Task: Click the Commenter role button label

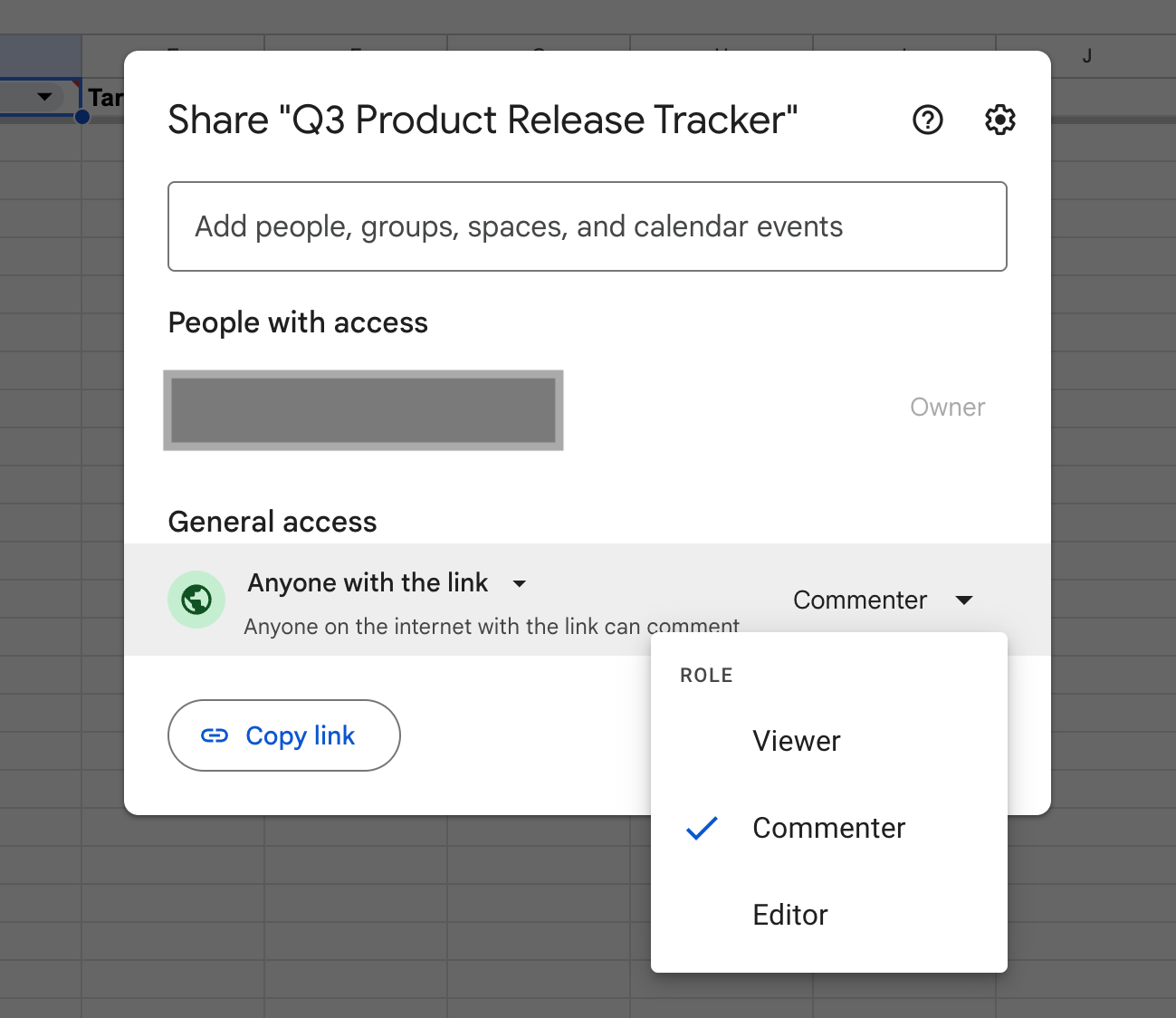Action: click(x=860, y=600)
